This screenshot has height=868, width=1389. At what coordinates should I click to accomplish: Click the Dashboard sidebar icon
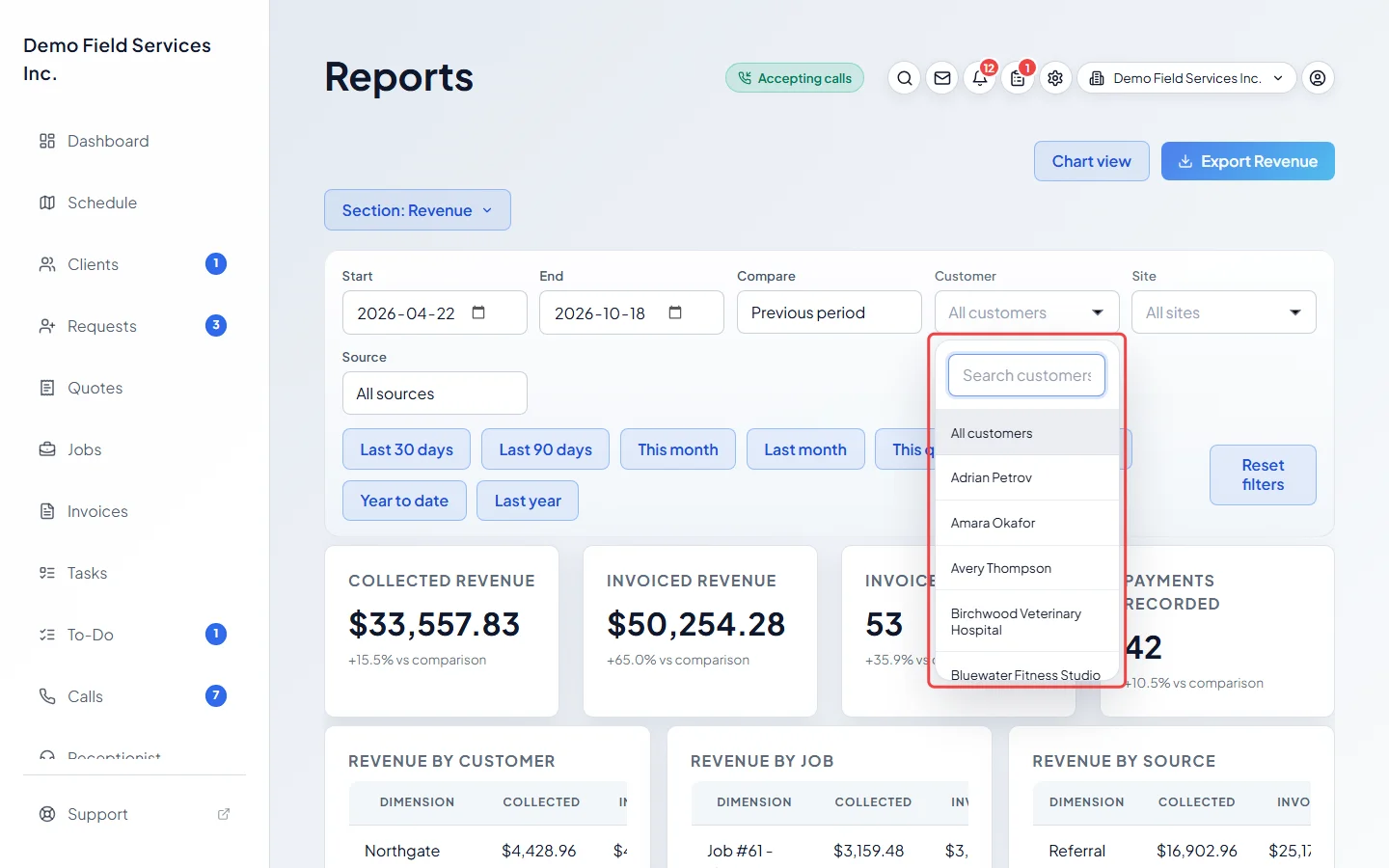(x=47, y=141)
